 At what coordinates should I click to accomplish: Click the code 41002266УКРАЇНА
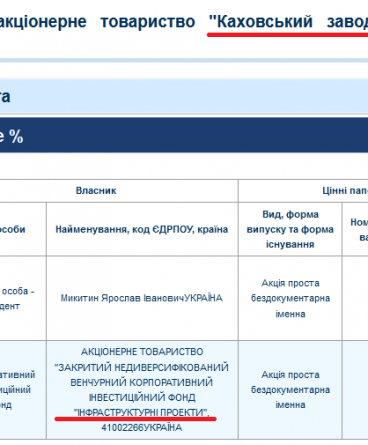tap(142, 428)
